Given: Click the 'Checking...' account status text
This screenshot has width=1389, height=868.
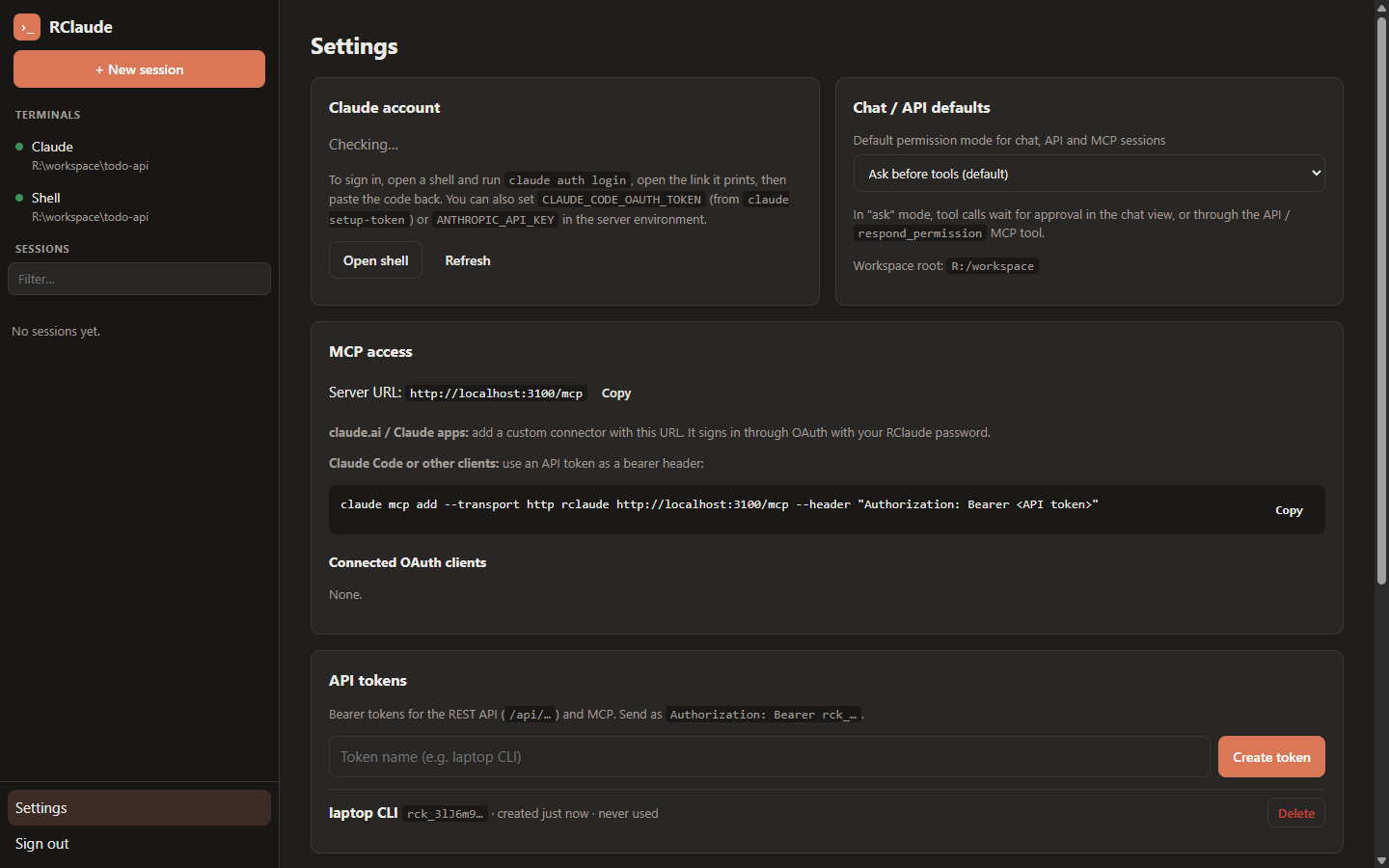Looking at the screenshot, I should click(364, 145).
